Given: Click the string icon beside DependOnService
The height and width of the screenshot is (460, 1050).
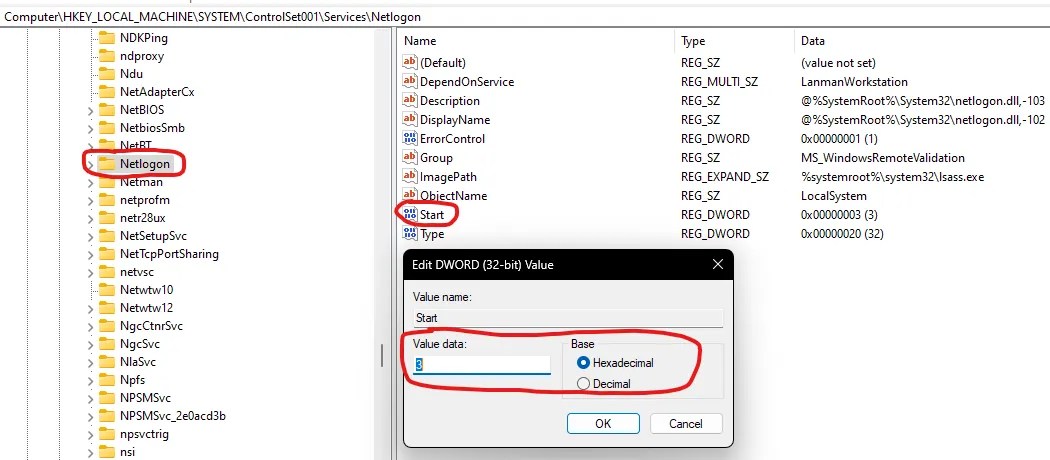Looking at the screenshot, I should [x=410, y=82].
